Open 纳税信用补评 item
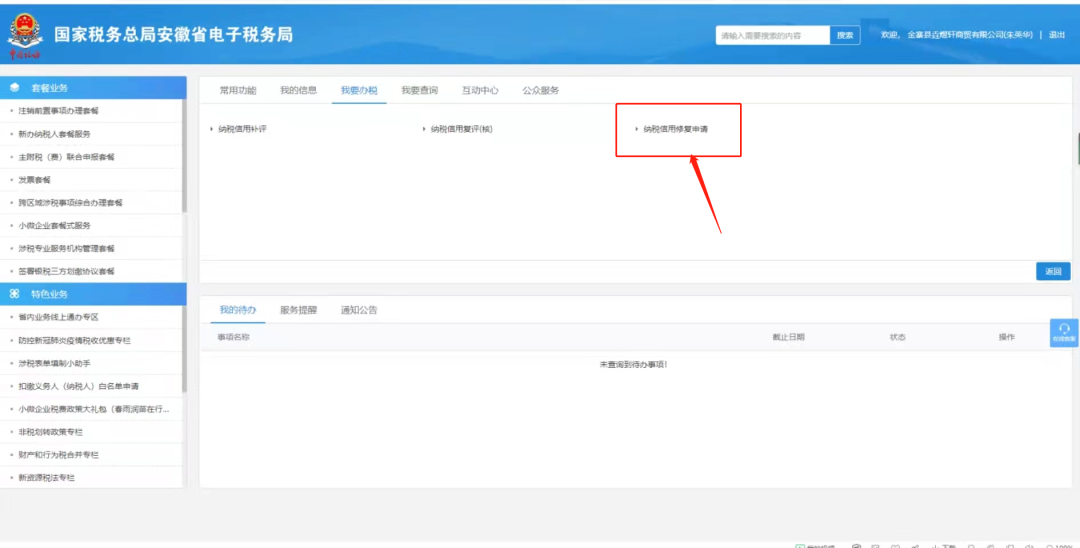The width and height of the screenshot is (1080, 548). tap(242, 129)
